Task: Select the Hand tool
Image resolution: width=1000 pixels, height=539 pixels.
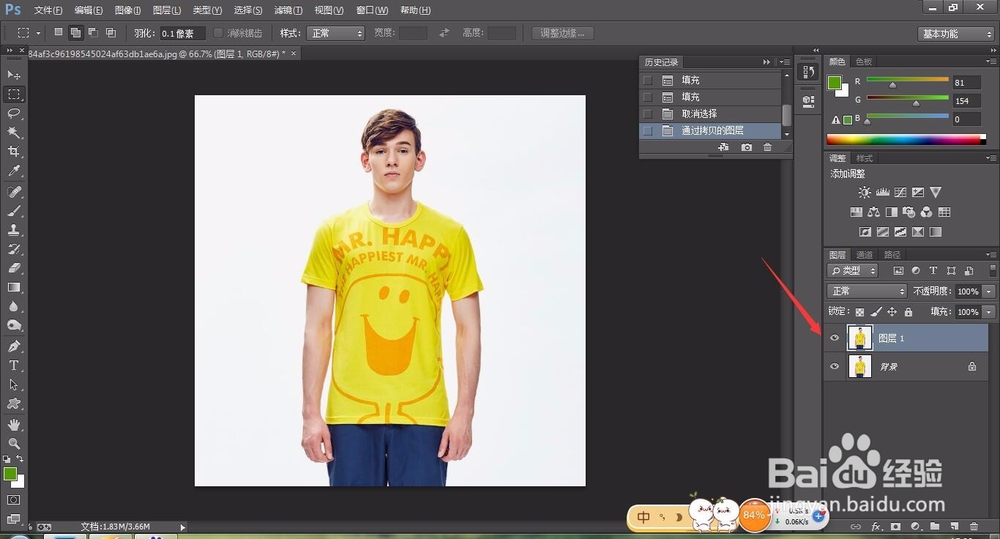Action: (x=13, y=425)
